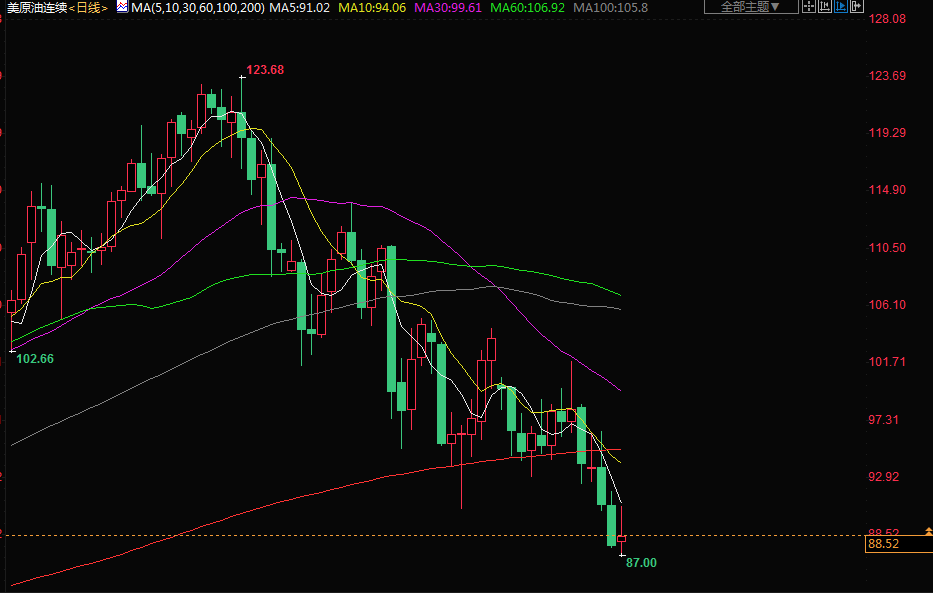Click the 102.66 starting low label
This screenshot has width=933, height=593.
click(x=35, y=358)
